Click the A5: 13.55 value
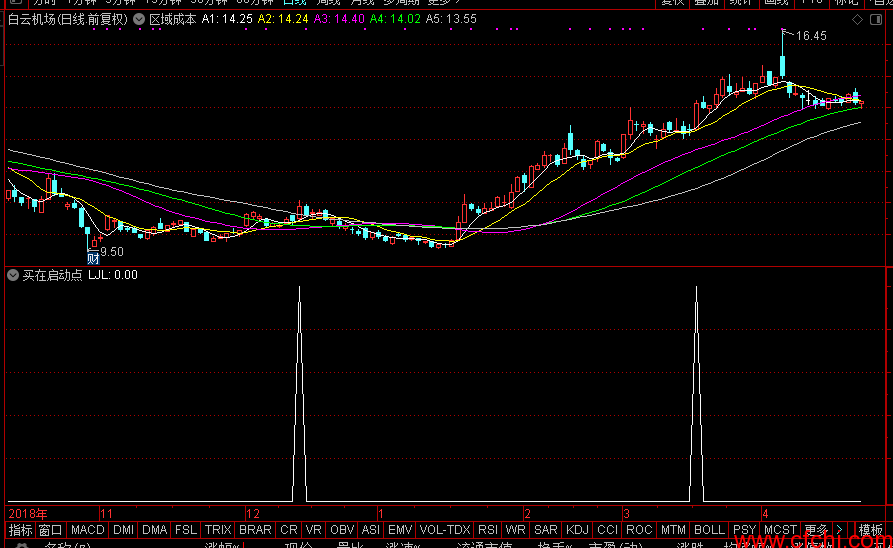The height and width of the screenshot is (548, 893). pos(451,19)
